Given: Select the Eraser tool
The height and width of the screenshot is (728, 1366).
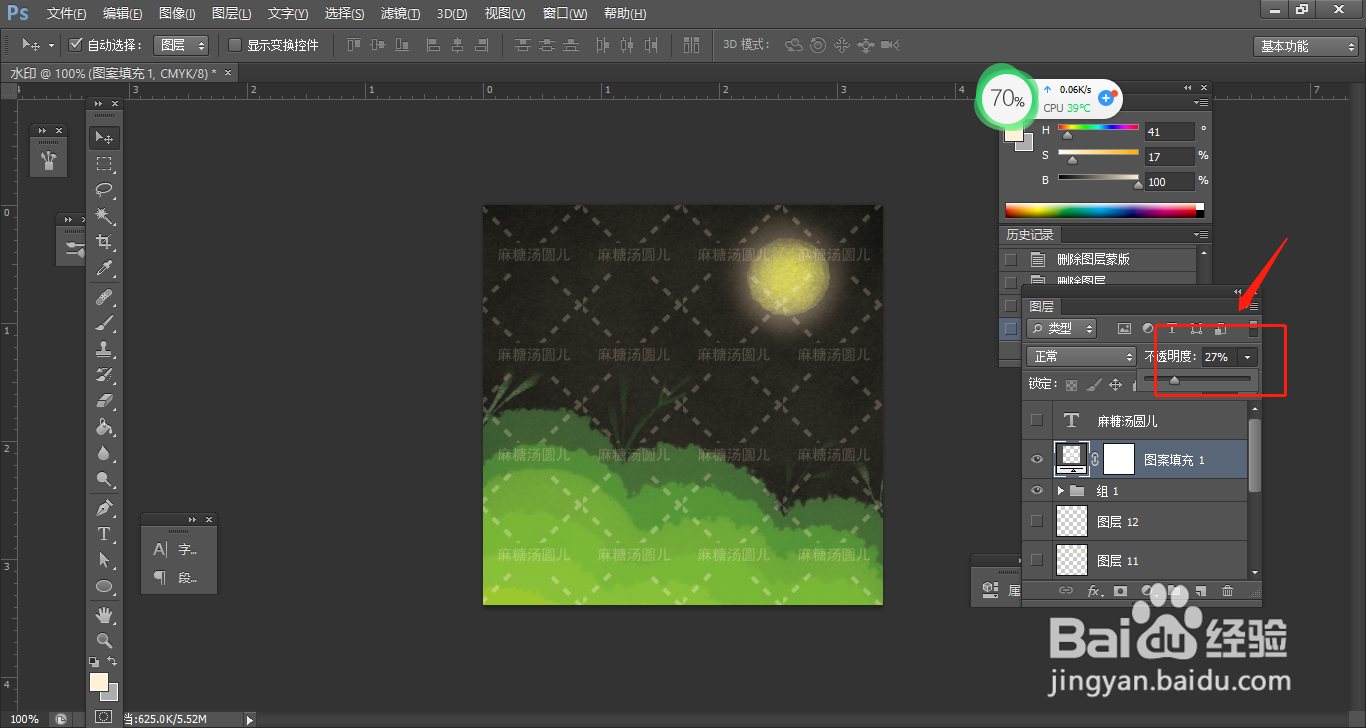Looking at the screenshot, I should [x=104, y=401].
